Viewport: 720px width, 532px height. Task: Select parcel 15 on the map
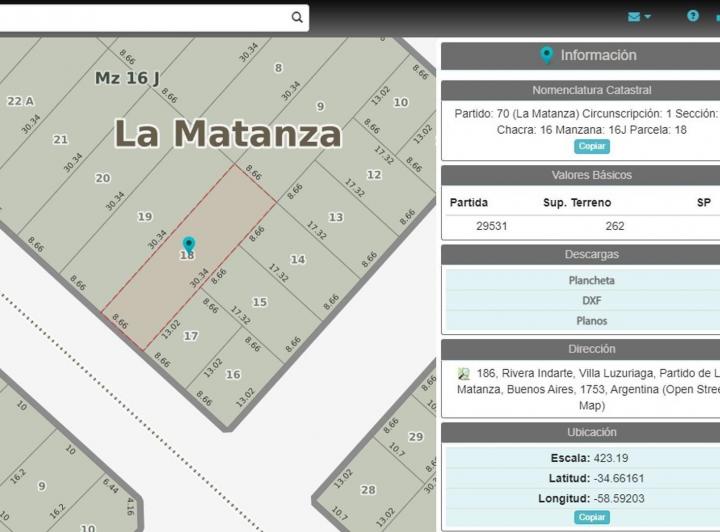pos(259,302)
